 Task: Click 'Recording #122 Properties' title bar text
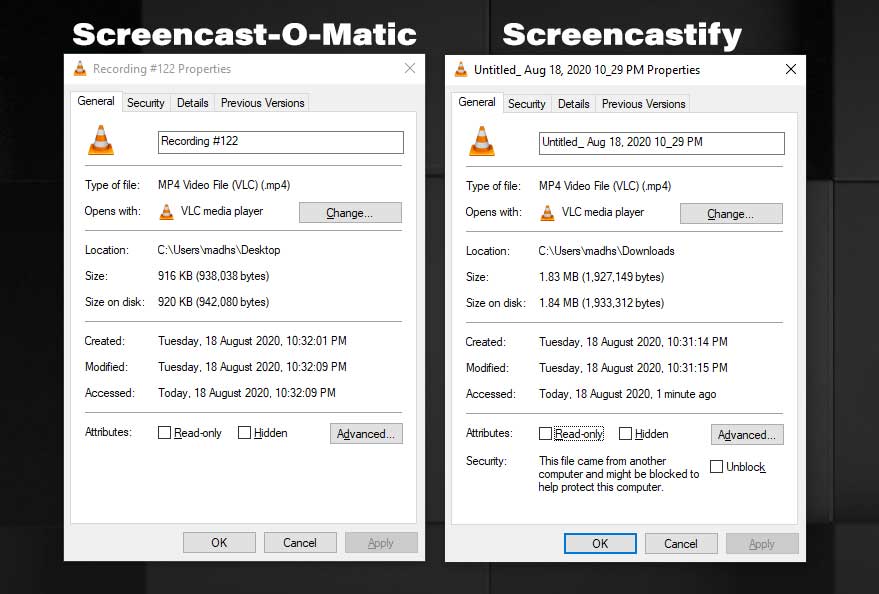pos(162,69)
